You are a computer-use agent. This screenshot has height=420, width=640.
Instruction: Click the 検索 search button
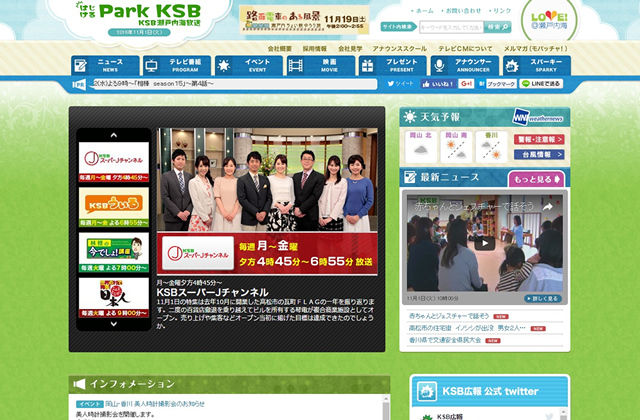(498, 27)
